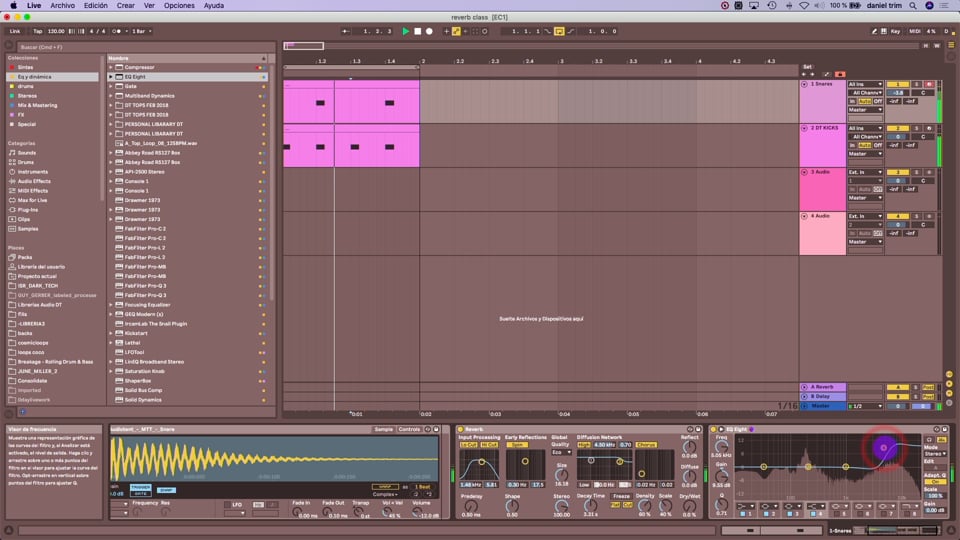Select the drums collection
This screenshot has height=540, width=960.
click(25, 86)
